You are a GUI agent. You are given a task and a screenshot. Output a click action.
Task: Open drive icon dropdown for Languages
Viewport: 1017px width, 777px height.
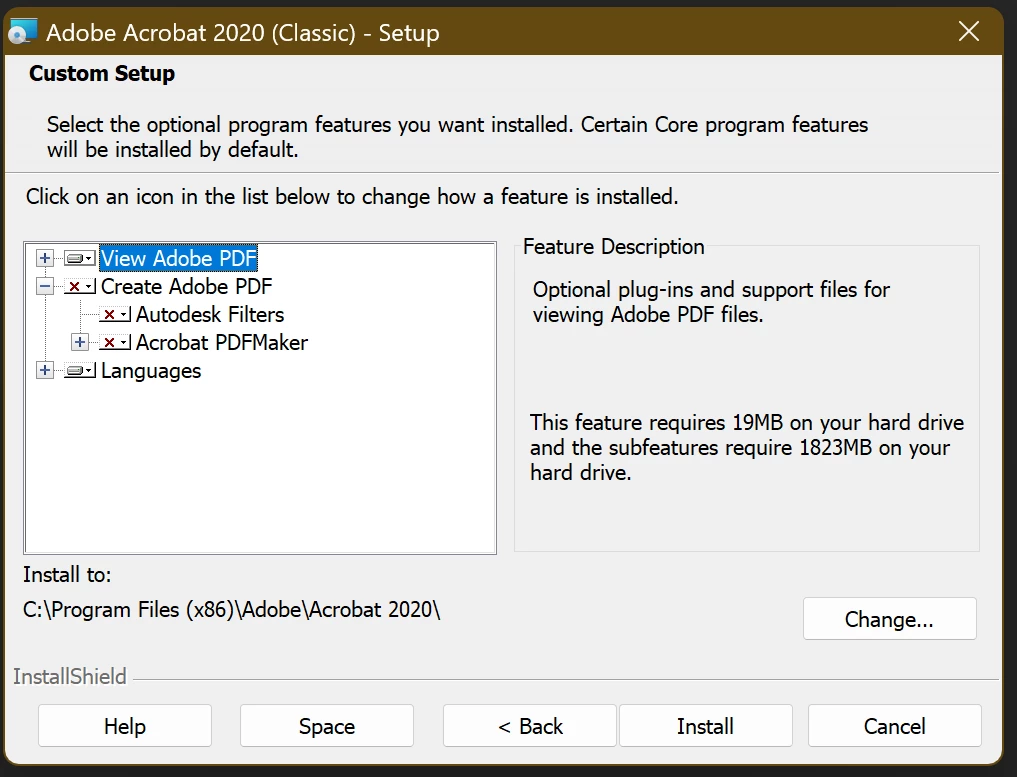(x=80, y=371)
